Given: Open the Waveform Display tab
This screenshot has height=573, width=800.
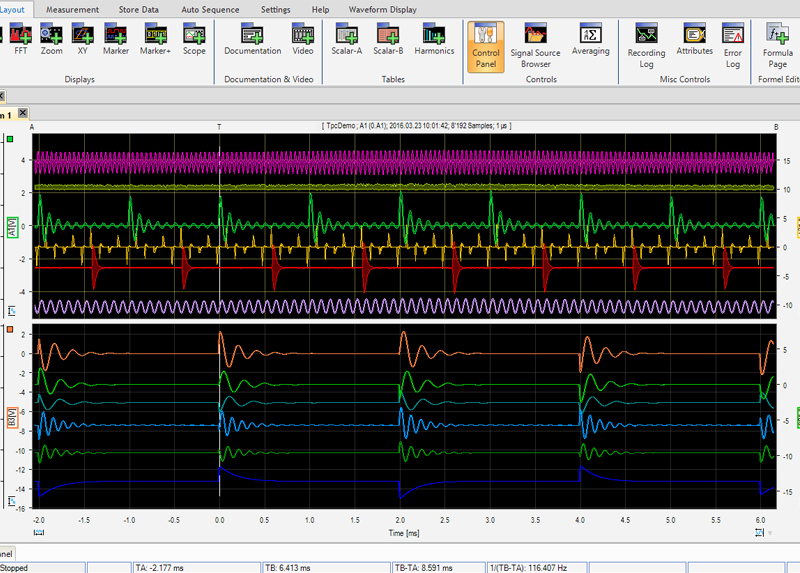Looking at the screenshot, I should point(383,9).
